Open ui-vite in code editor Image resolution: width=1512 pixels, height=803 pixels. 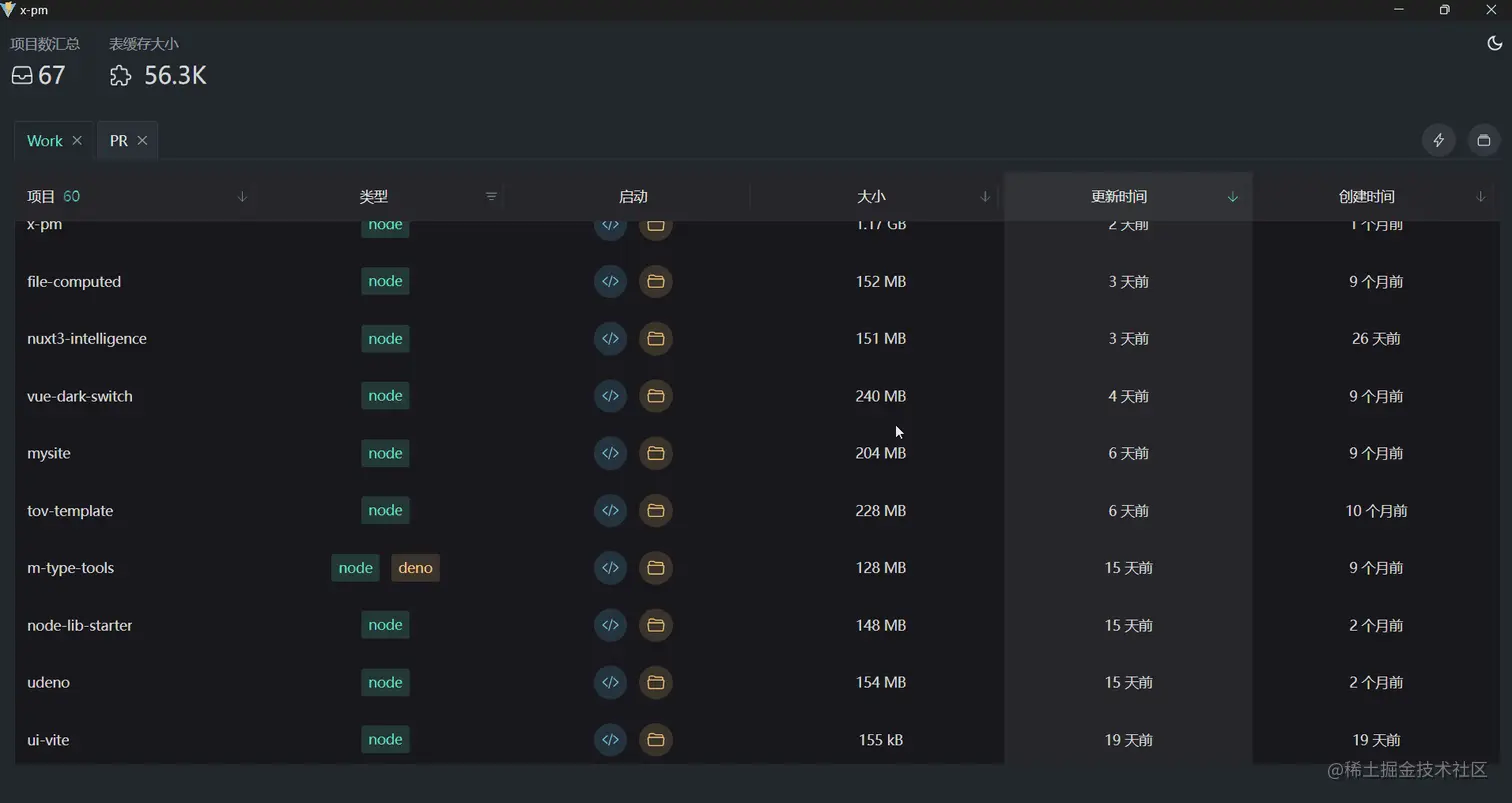pos(610,740)
